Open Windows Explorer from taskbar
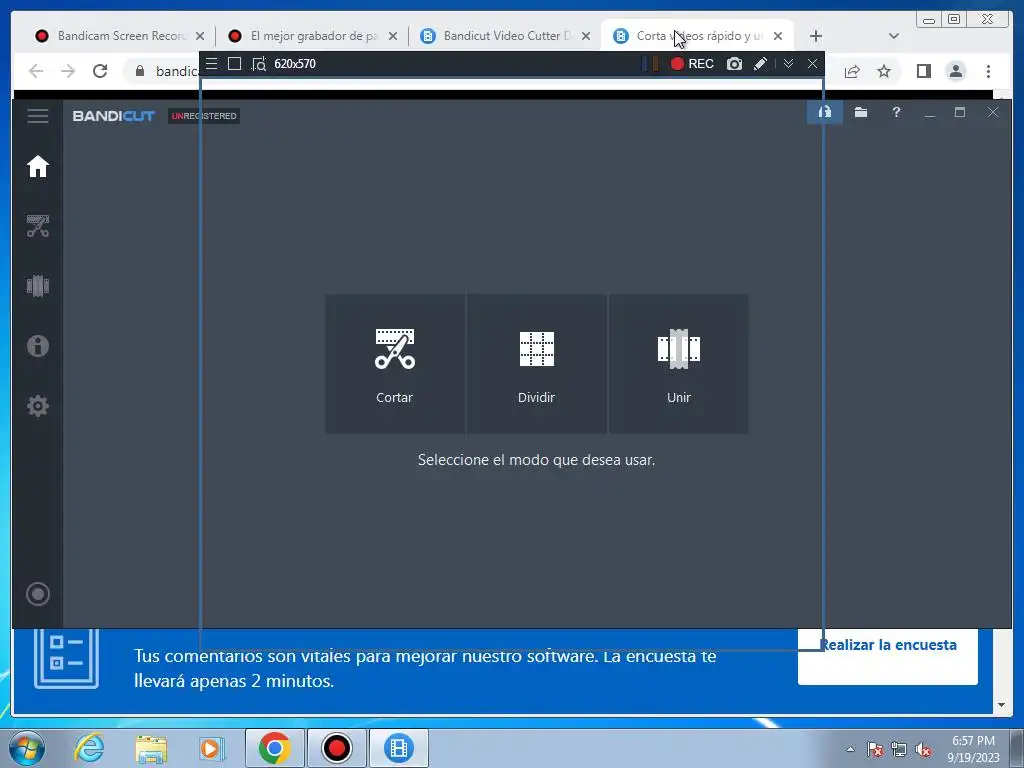This screenshot has width=1024, height=768. pyautogui.click(x=151, y=748)
